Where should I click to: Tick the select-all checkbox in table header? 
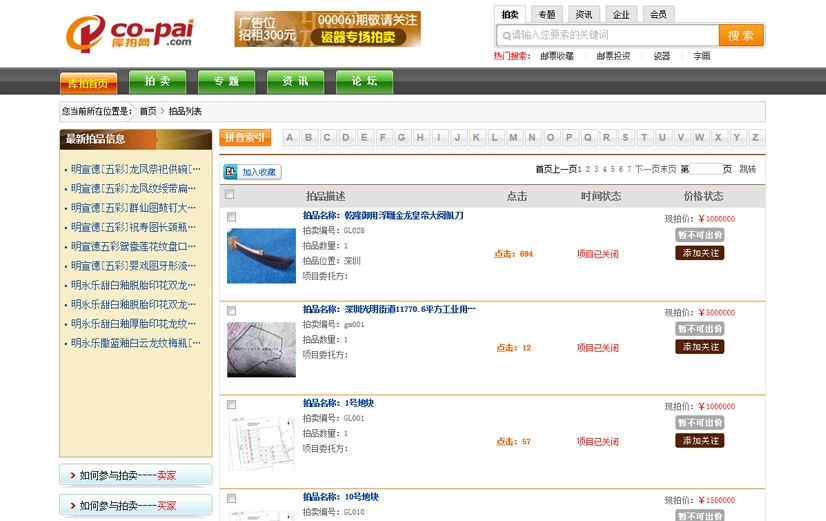[x=231, y=195]
